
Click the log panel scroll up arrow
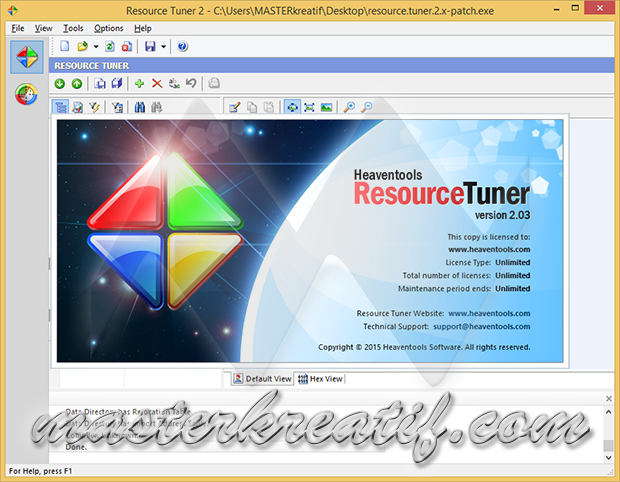(x=609, y=412)
